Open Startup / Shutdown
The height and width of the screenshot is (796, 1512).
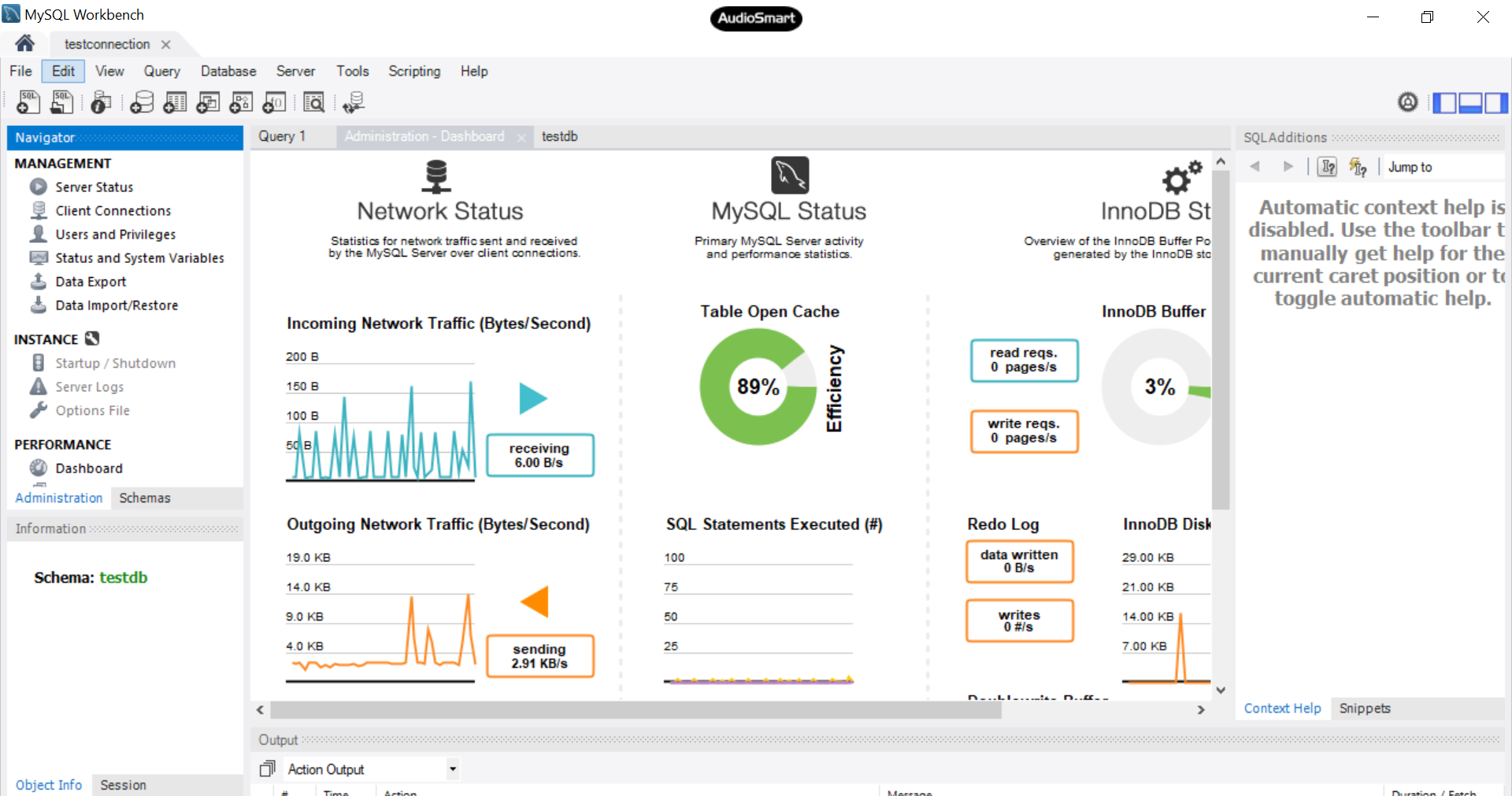[x=115, y=363]
